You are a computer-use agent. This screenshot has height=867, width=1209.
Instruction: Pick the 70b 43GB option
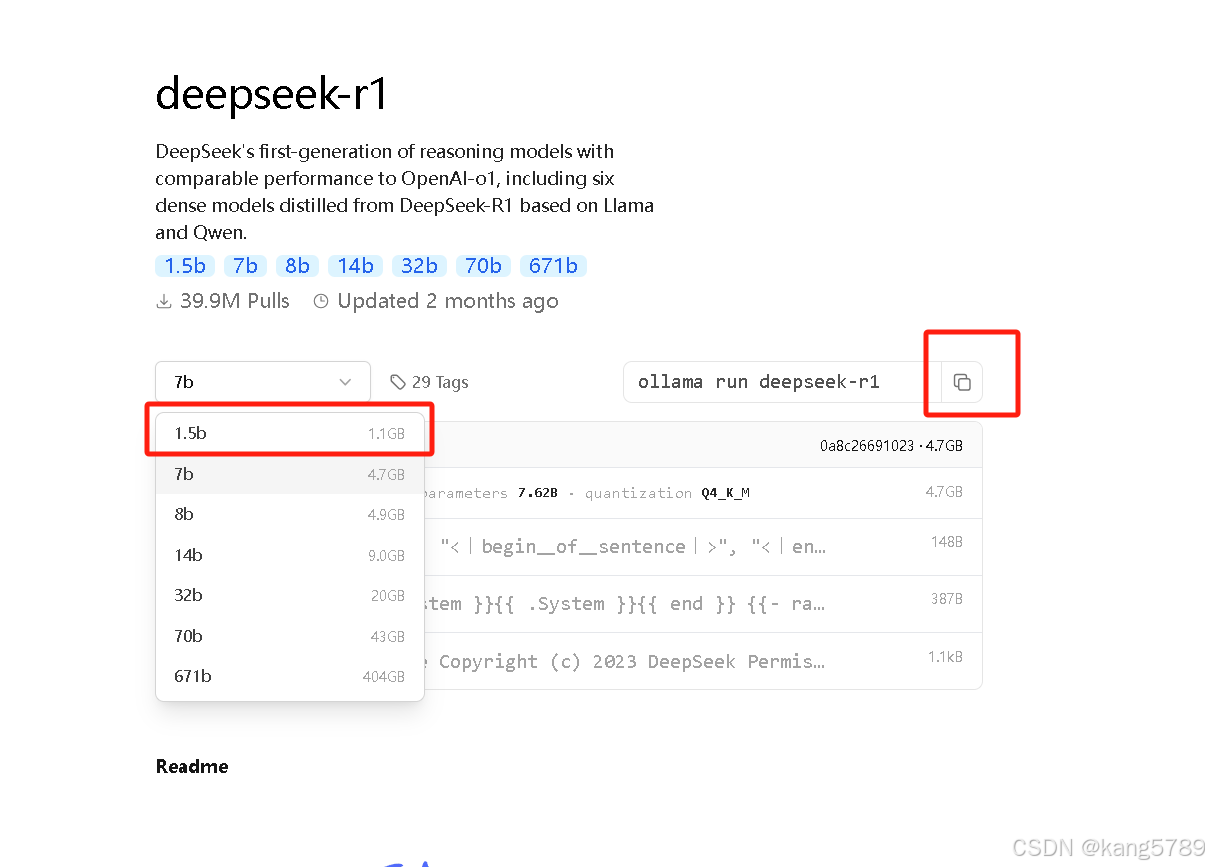[x=290, y=636]
